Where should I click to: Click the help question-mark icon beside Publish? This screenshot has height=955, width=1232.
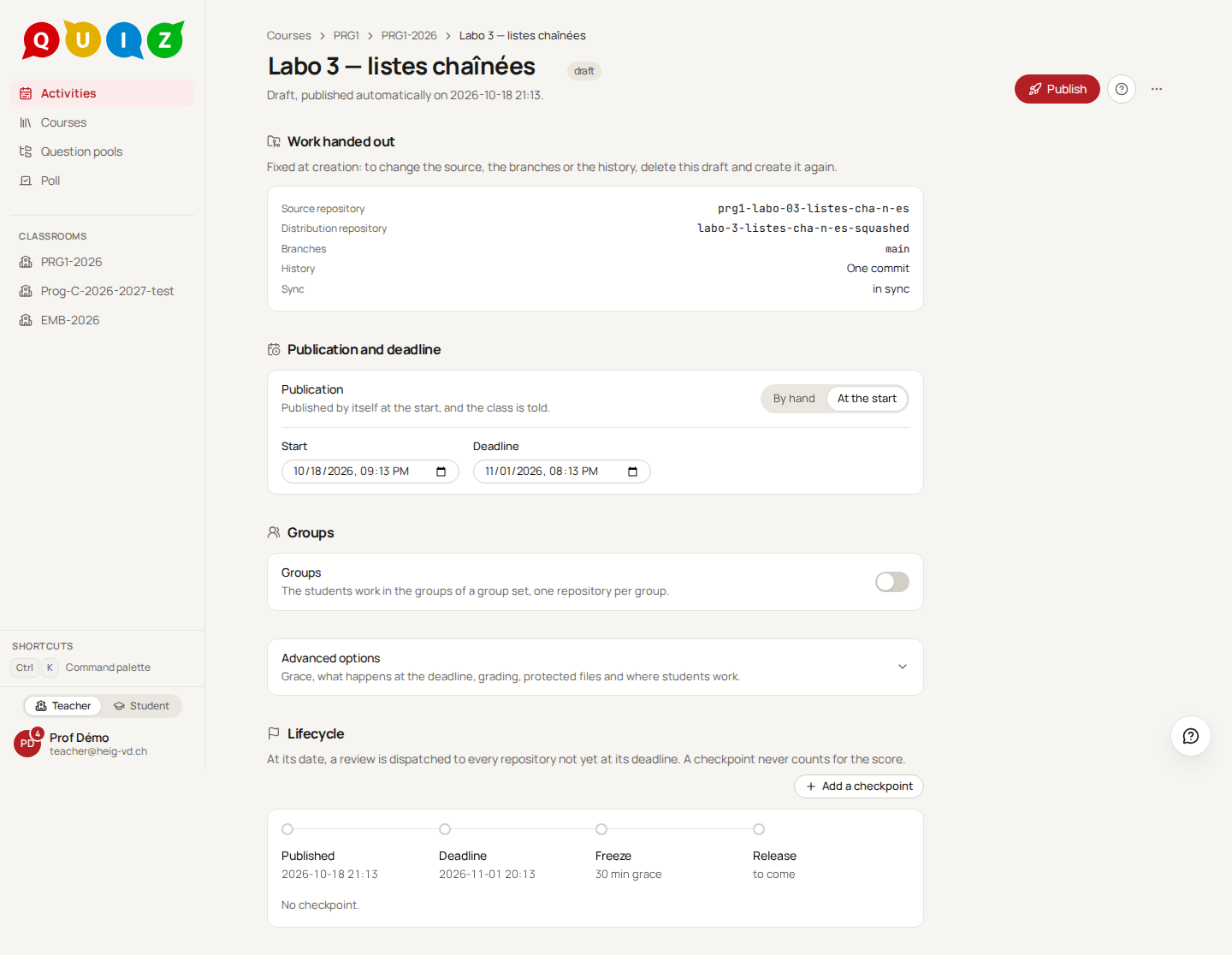click(1122, 89)
